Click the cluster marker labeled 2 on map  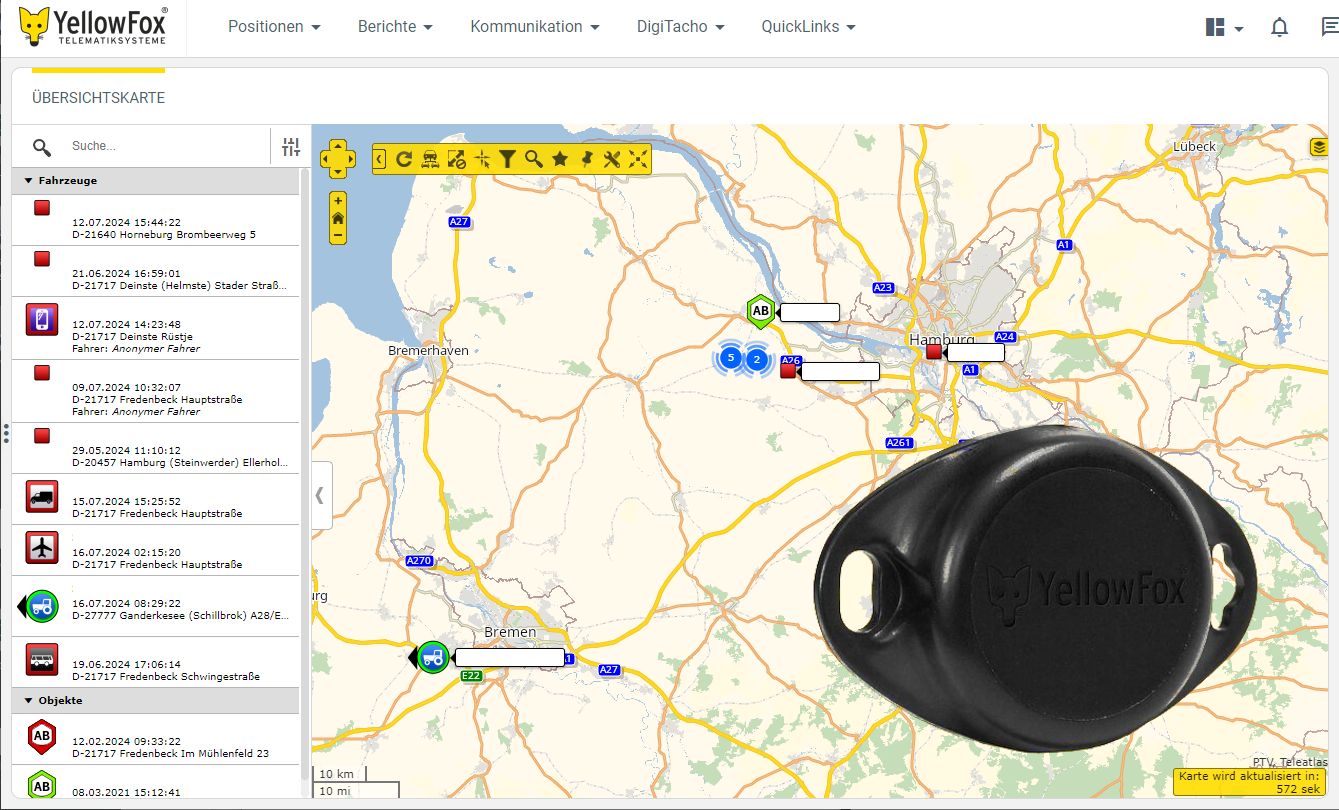757,359
